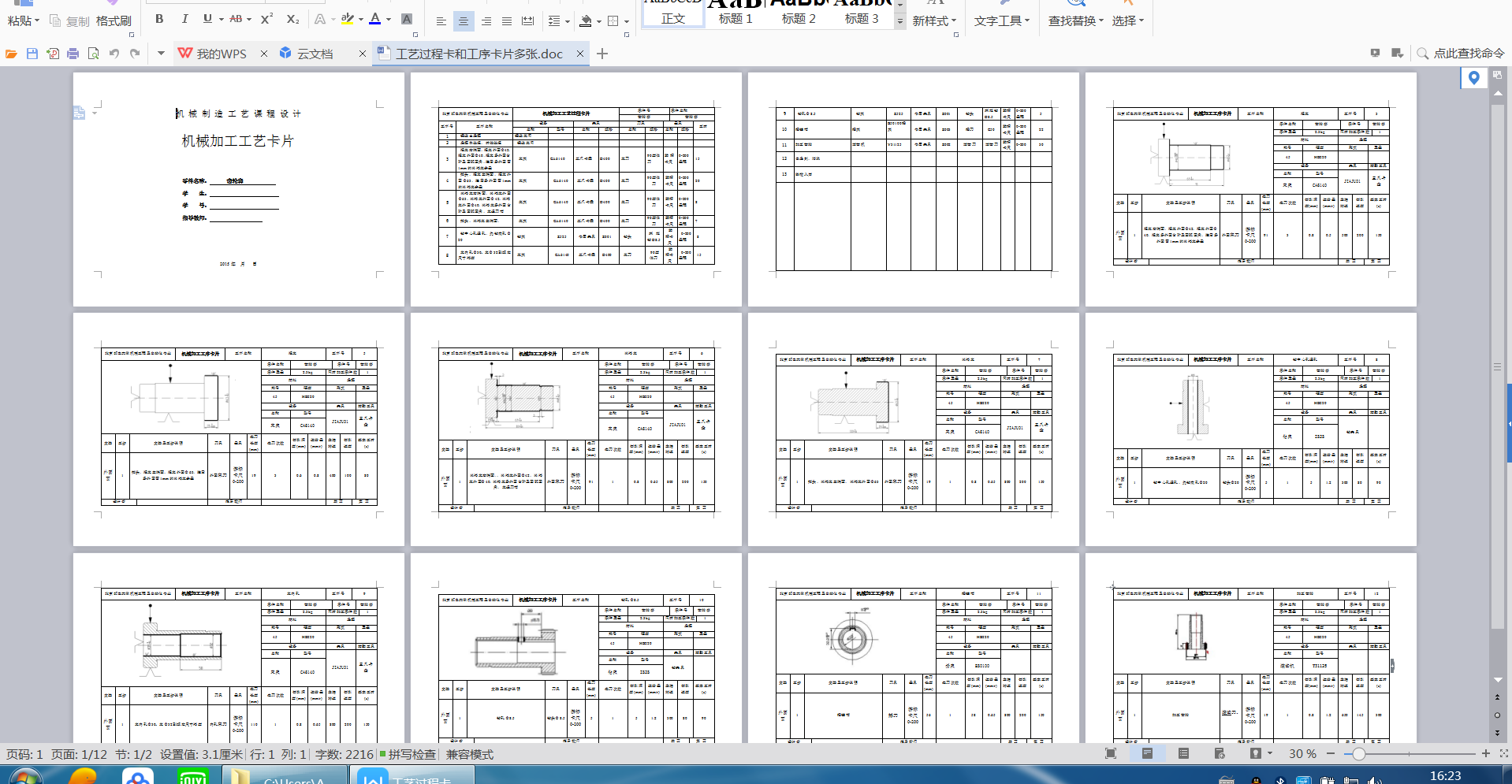The width and height of the screenshot is (1512, 784).
Task: Apply subscript formatting
Action: 292,19
